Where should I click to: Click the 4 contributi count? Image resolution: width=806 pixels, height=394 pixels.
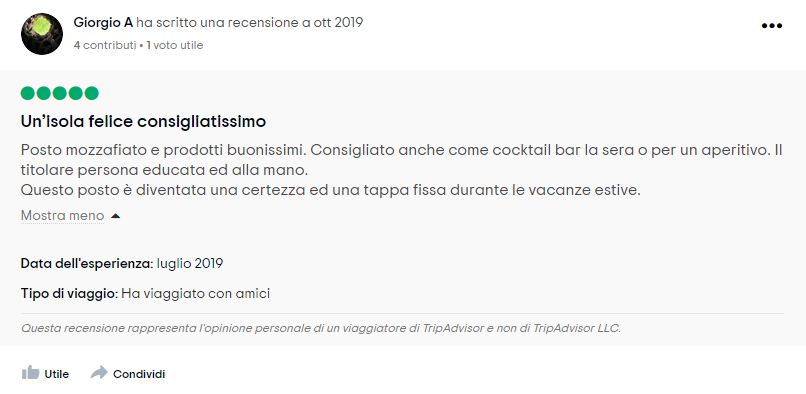tap(105, 45)
